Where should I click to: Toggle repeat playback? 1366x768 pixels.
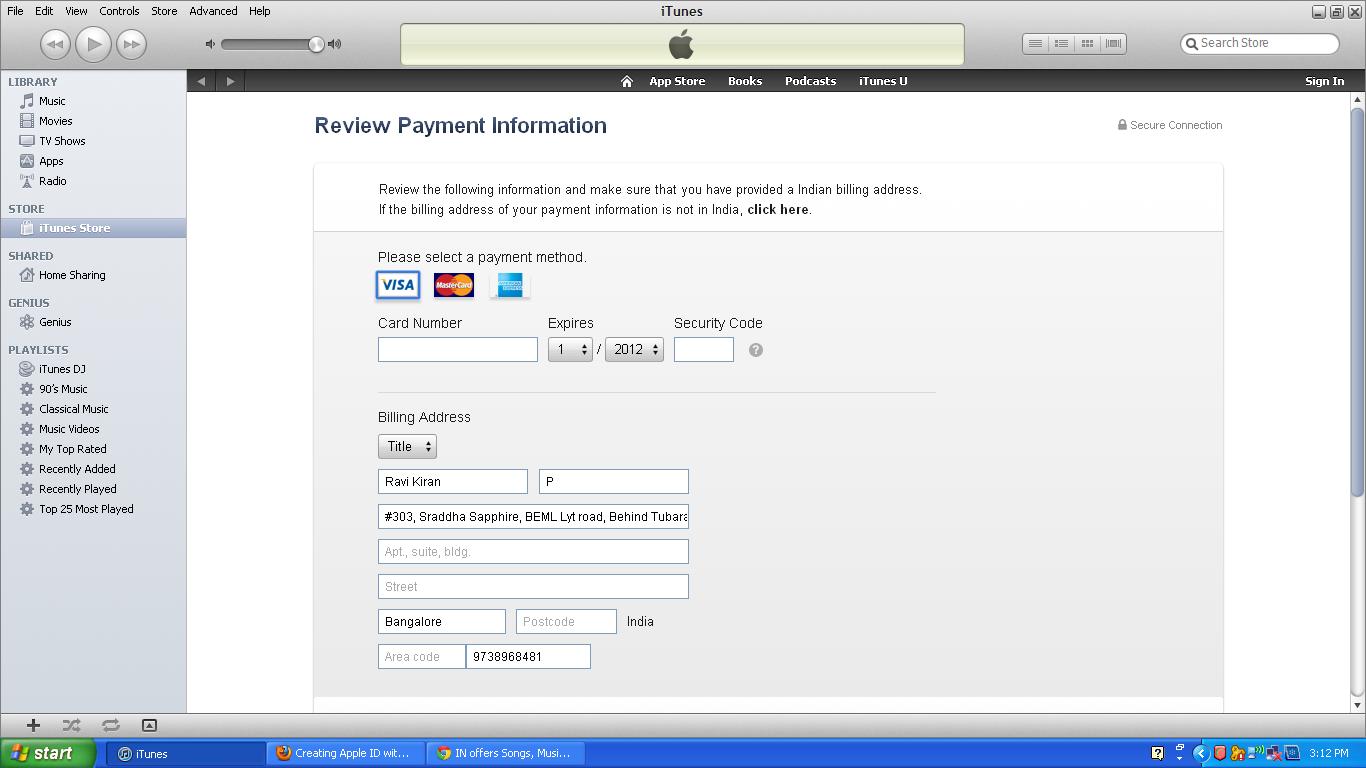coord(111,725)
